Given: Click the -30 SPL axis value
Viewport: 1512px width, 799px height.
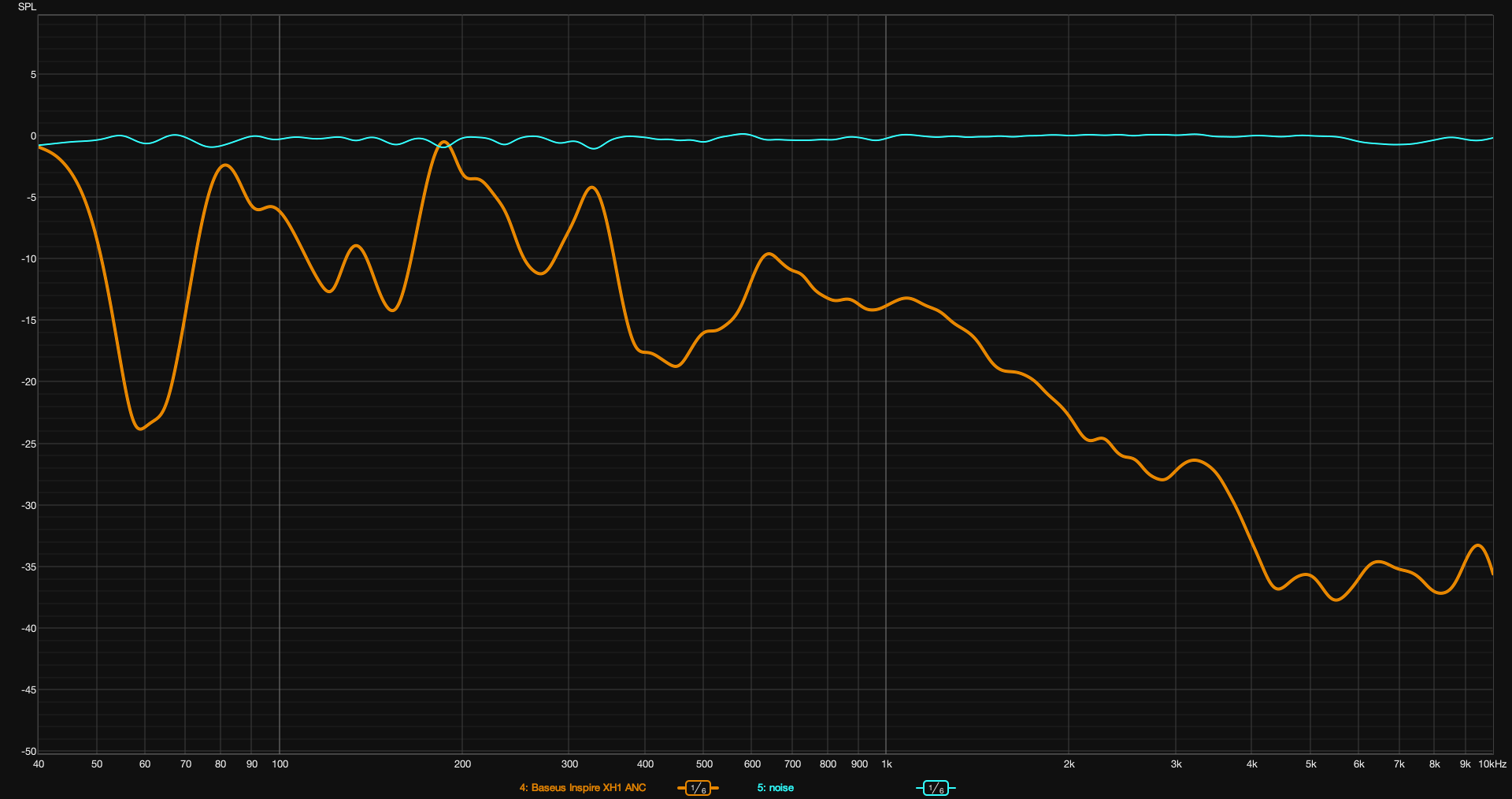Looking at the screenshot, I should pos(29,506).
